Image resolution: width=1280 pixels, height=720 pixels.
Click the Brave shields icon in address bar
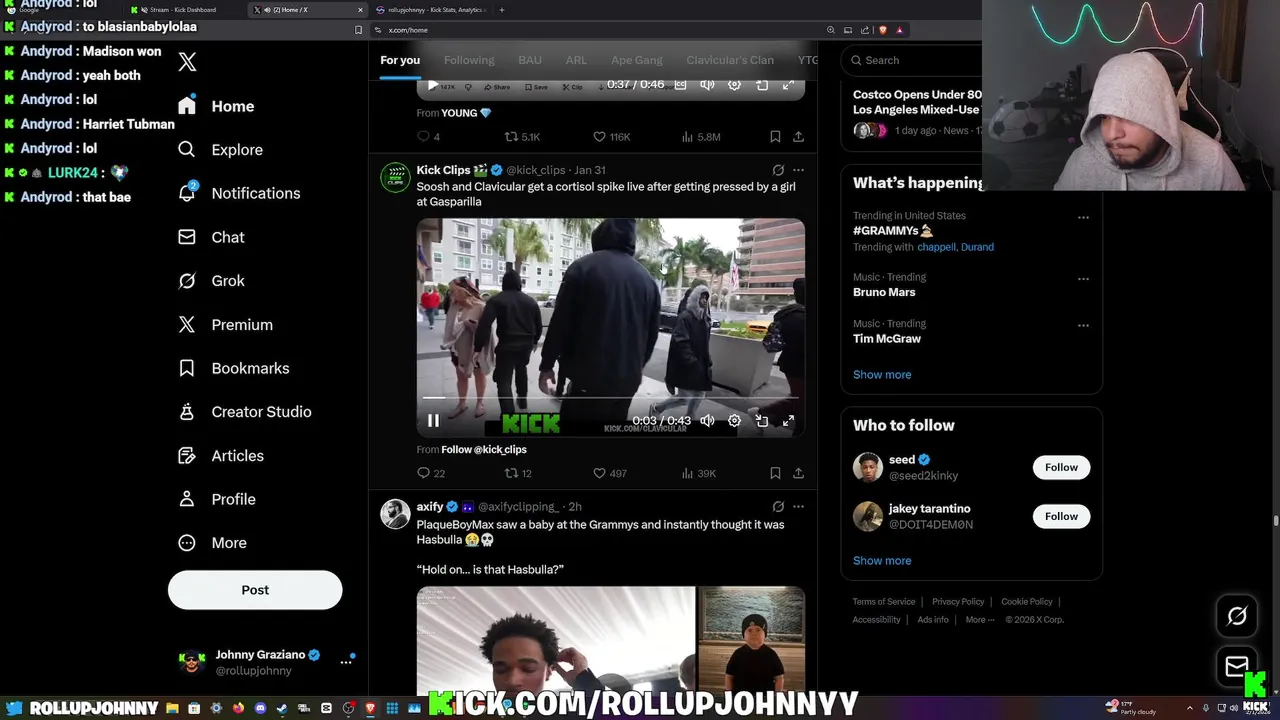[883, 30]
